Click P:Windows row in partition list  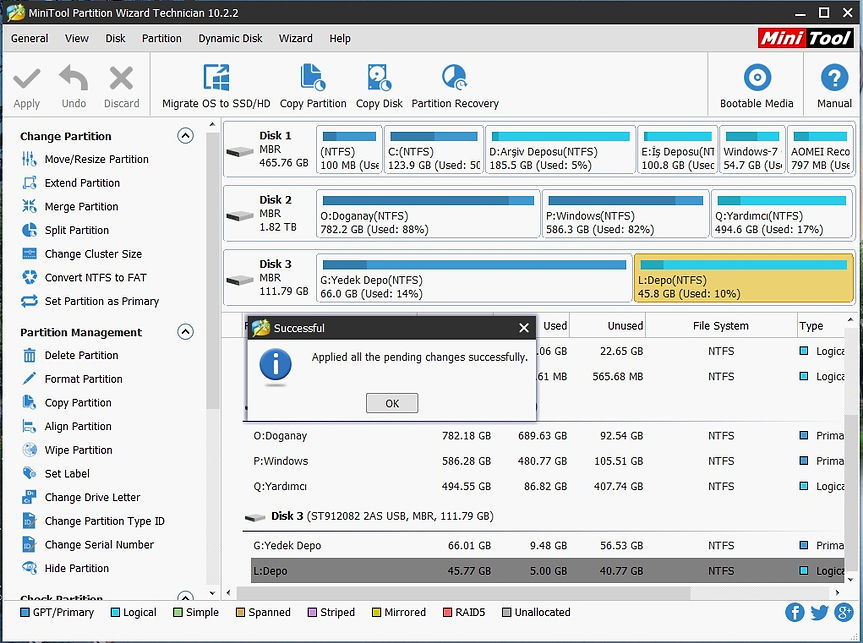click(x=548, y=461)
